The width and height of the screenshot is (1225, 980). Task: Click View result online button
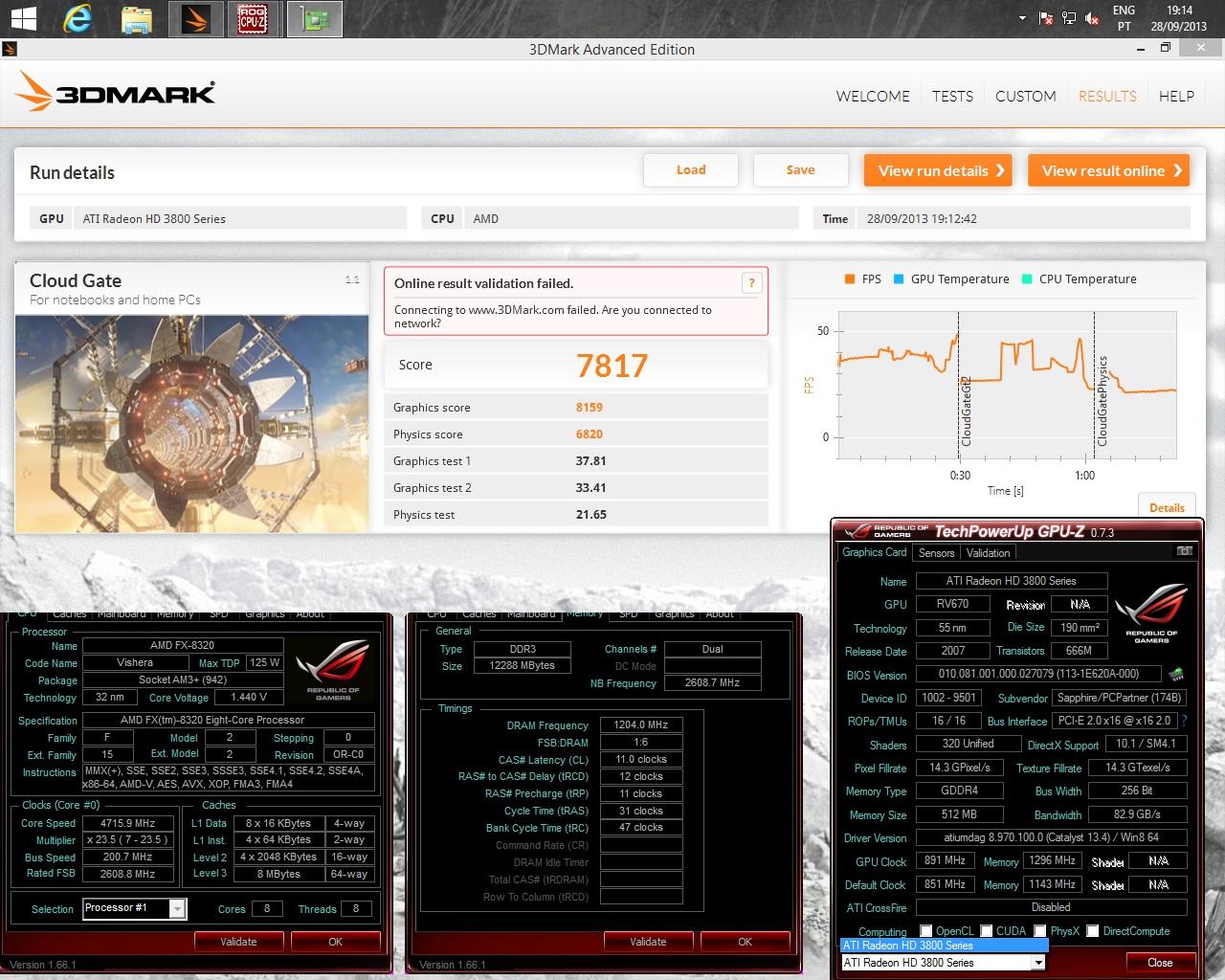[x=1109, y=170]
